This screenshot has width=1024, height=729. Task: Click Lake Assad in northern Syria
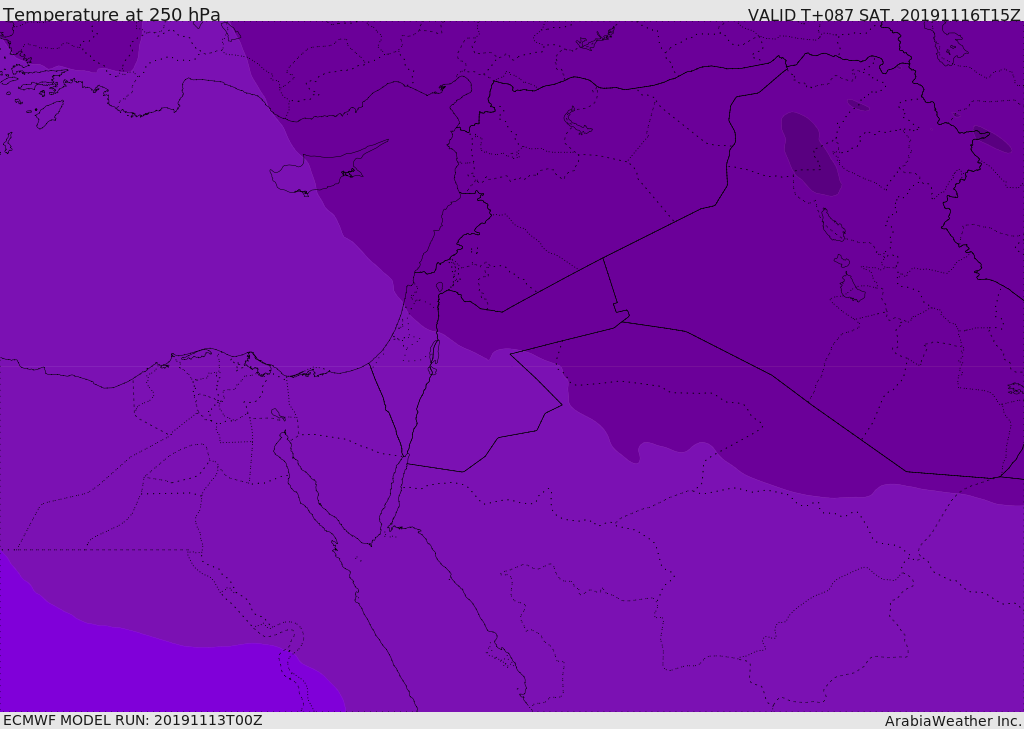(577, 121)
